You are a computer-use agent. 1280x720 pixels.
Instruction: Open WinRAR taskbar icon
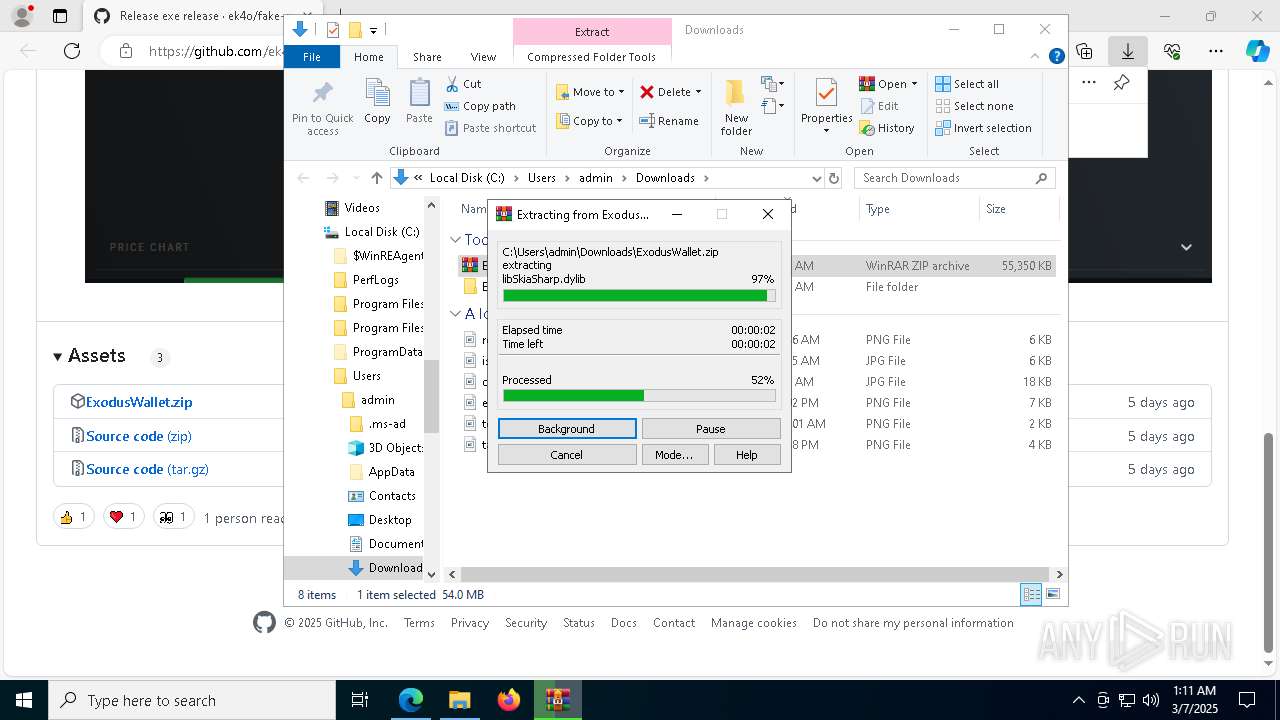(558, 700)
